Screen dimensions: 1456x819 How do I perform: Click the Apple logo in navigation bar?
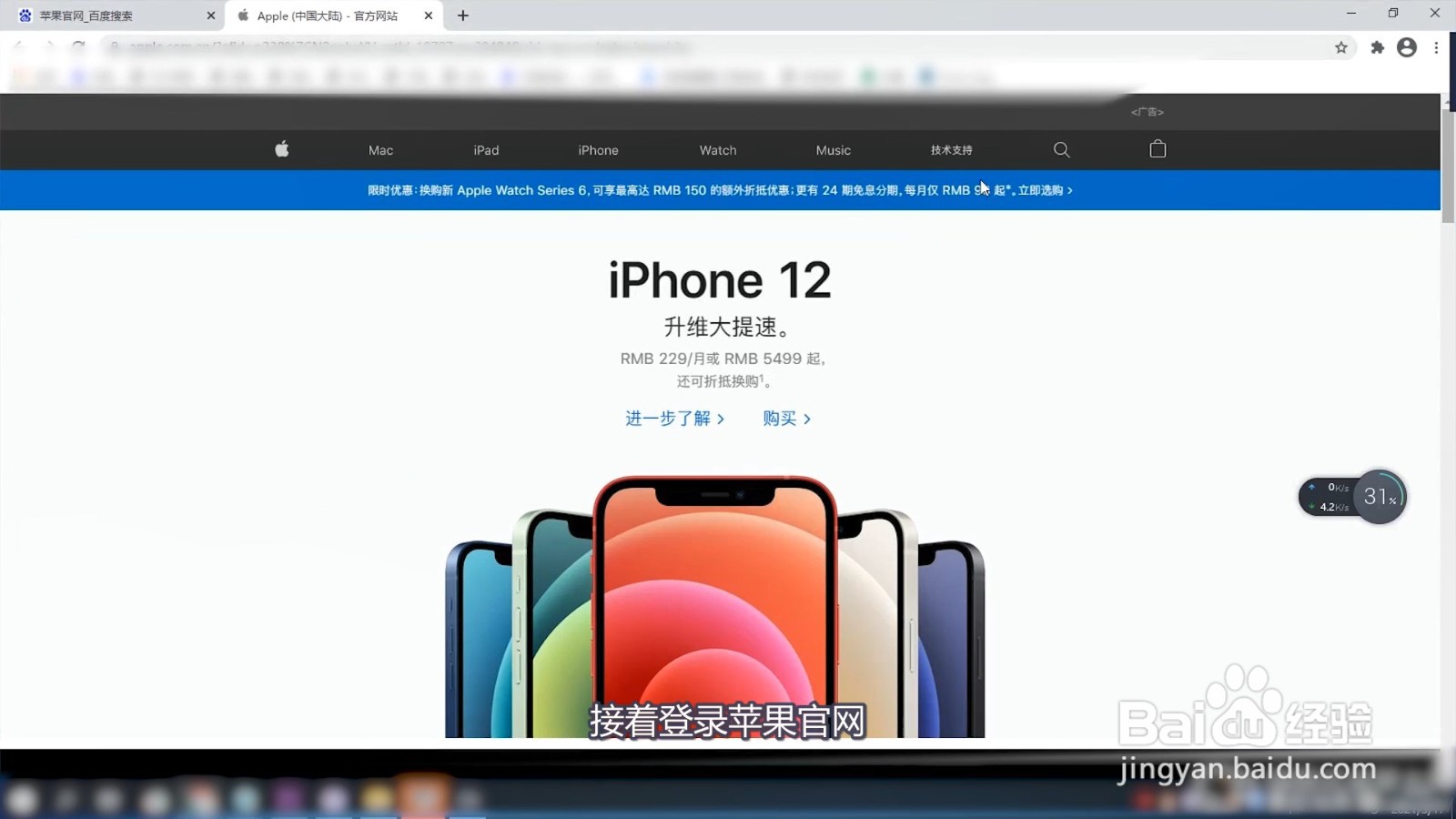(282, 149)
